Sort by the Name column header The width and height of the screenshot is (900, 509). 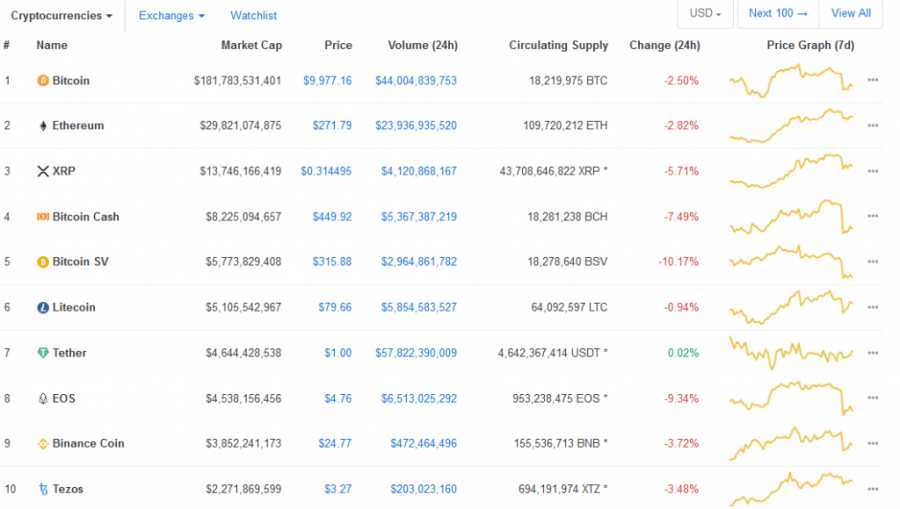pyautogui.click(x=52, y=45)
